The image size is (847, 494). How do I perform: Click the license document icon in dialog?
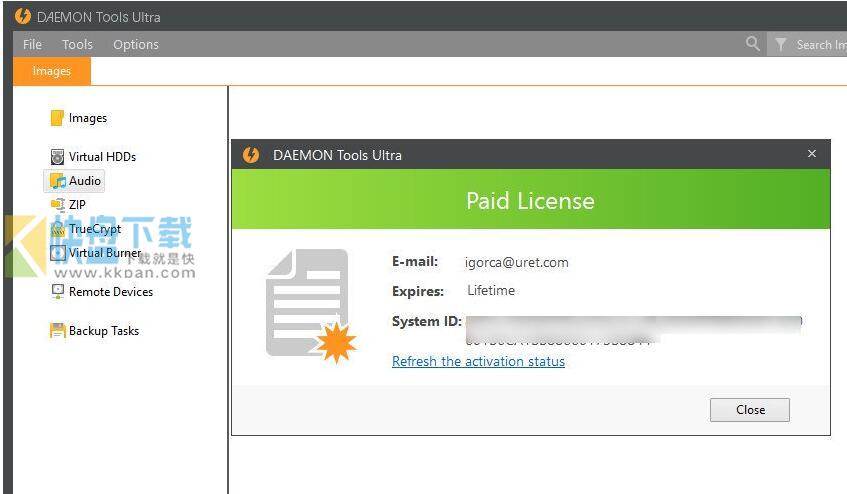pos(311,306)
